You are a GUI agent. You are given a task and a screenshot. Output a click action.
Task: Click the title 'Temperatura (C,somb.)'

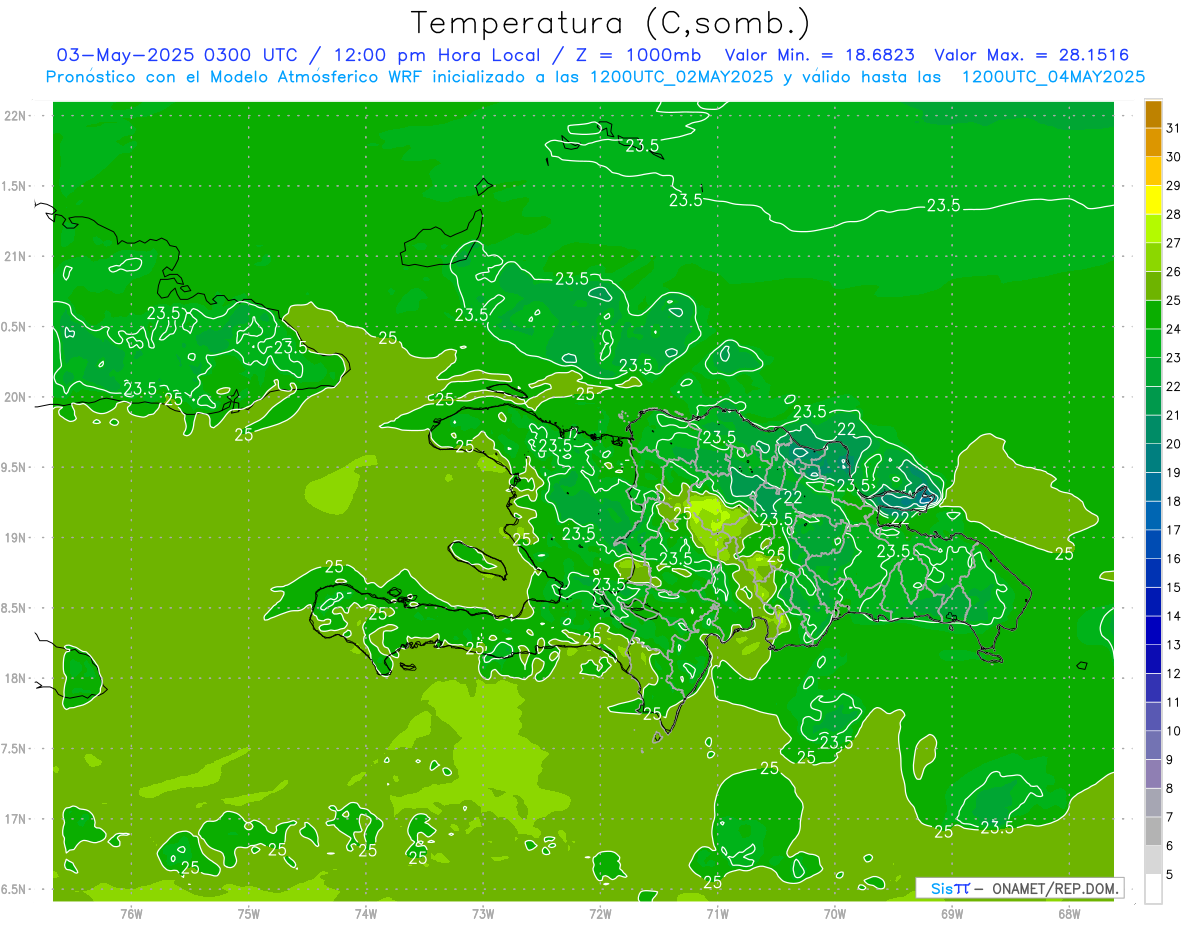pyautogui.click(x=610, y=23)
